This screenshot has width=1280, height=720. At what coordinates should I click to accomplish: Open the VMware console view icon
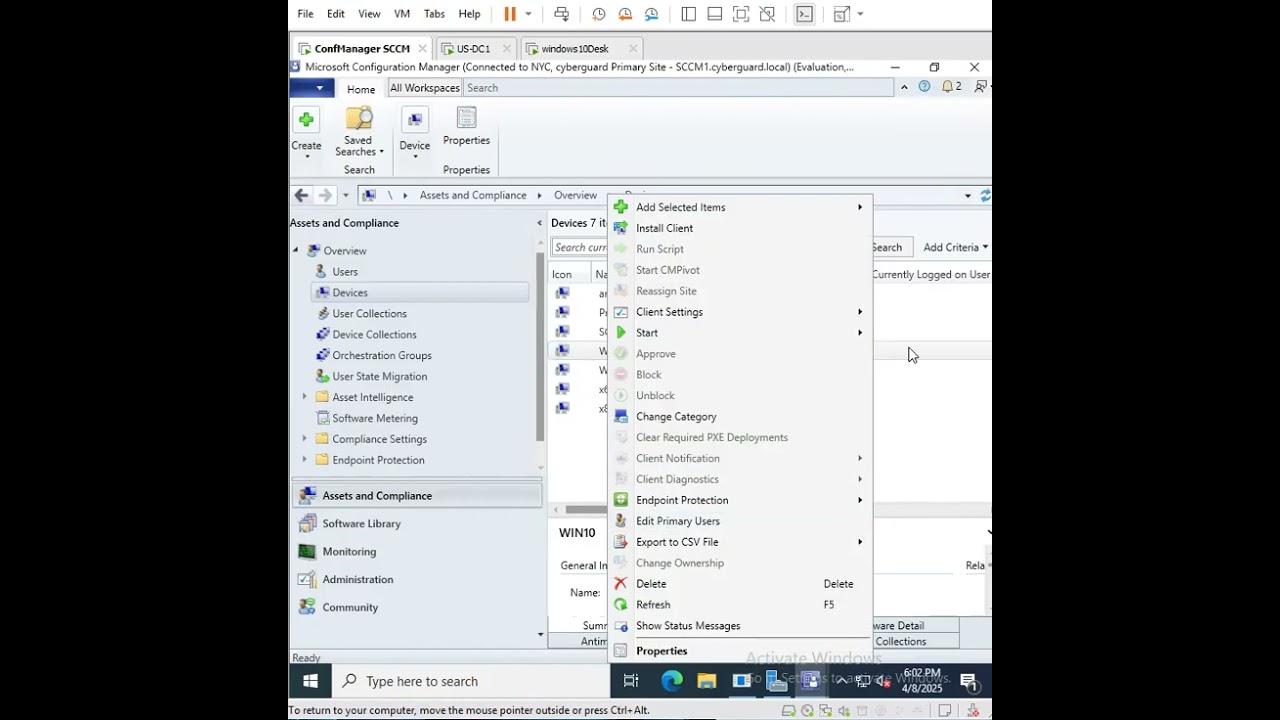pyautogui.click(x=804, y=14)
